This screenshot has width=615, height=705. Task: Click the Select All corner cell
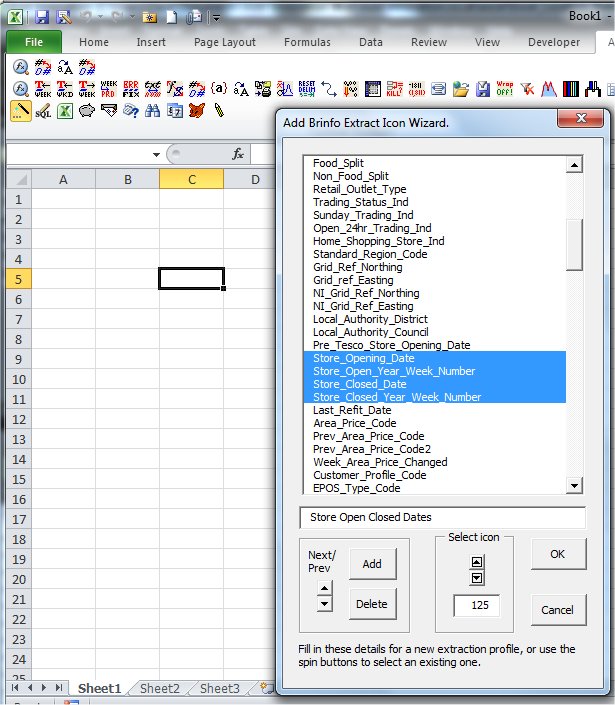point(19,179)
